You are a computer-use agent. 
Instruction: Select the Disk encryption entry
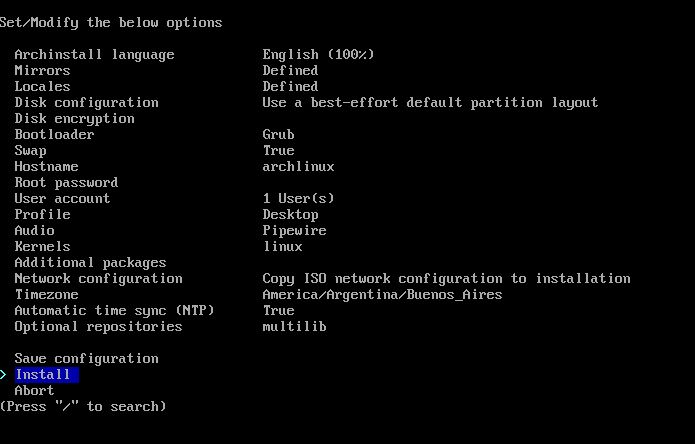(x=74, y=119)
